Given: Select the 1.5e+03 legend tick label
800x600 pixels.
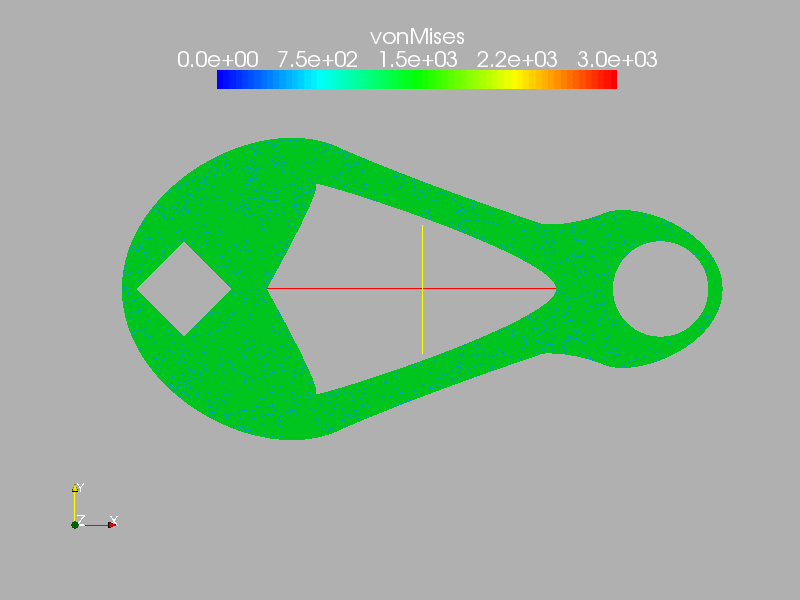Looking at the screenshot, I should coord(417,59).
